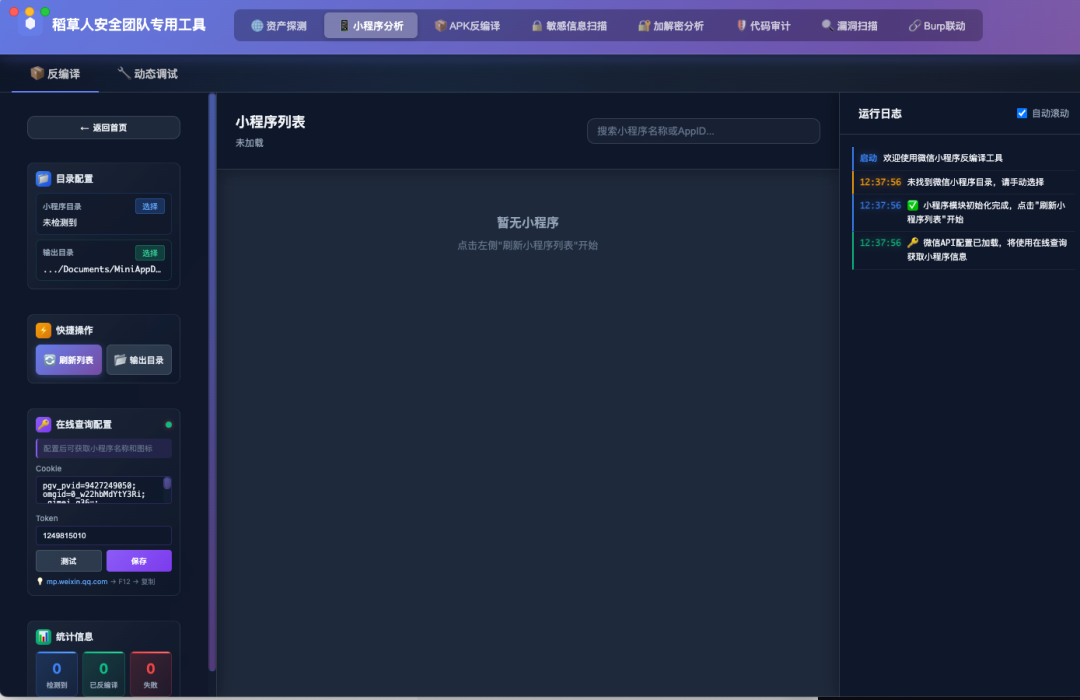
Task: Click the 测试 button
Action: tap(69, 561)
